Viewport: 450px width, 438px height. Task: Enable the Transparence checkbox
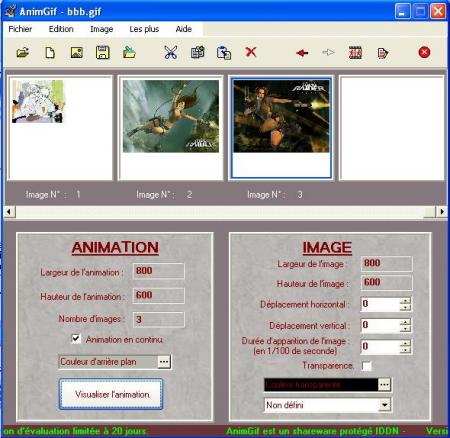click(366, 366)
